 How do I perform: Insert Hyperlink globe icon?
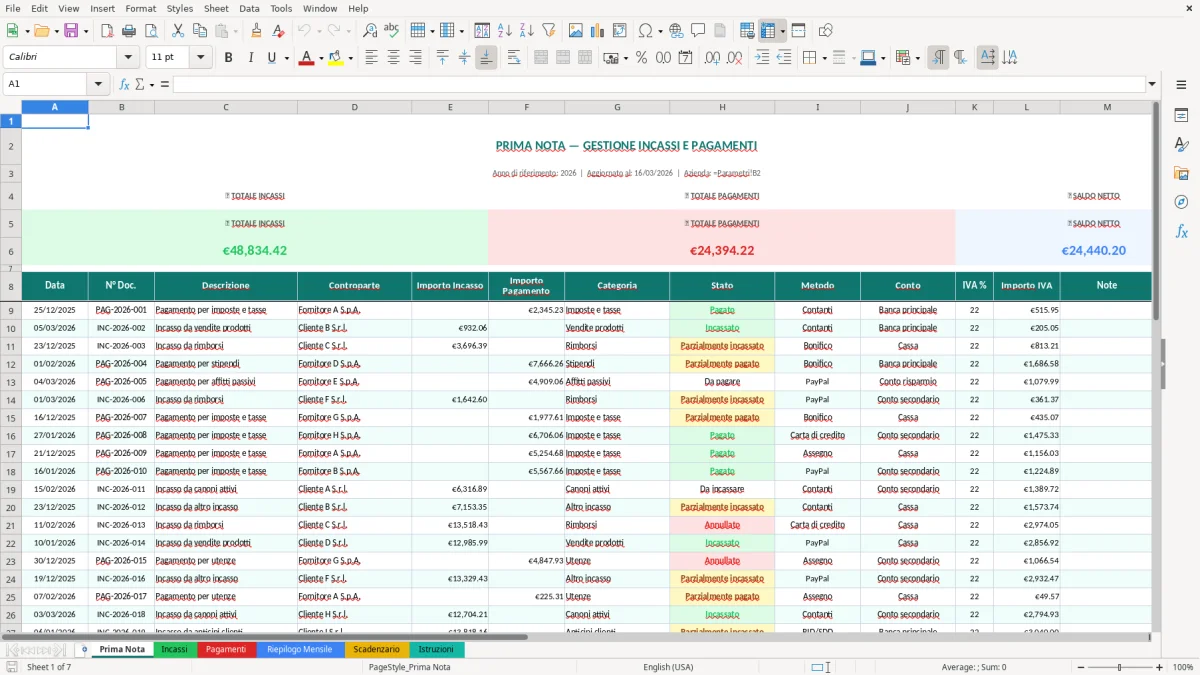click(676, 31)
